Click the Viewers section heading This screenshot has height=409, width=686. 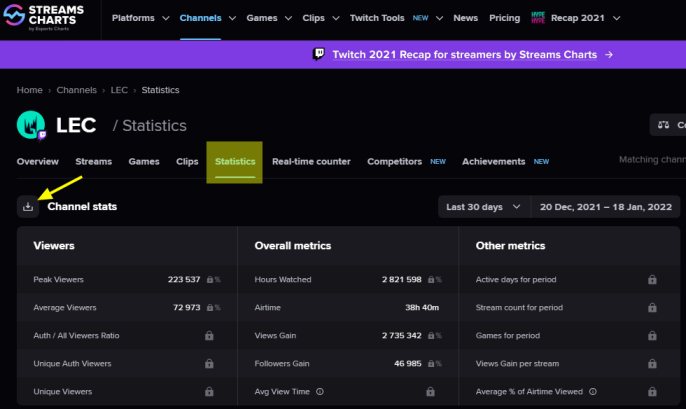(54, 246)
